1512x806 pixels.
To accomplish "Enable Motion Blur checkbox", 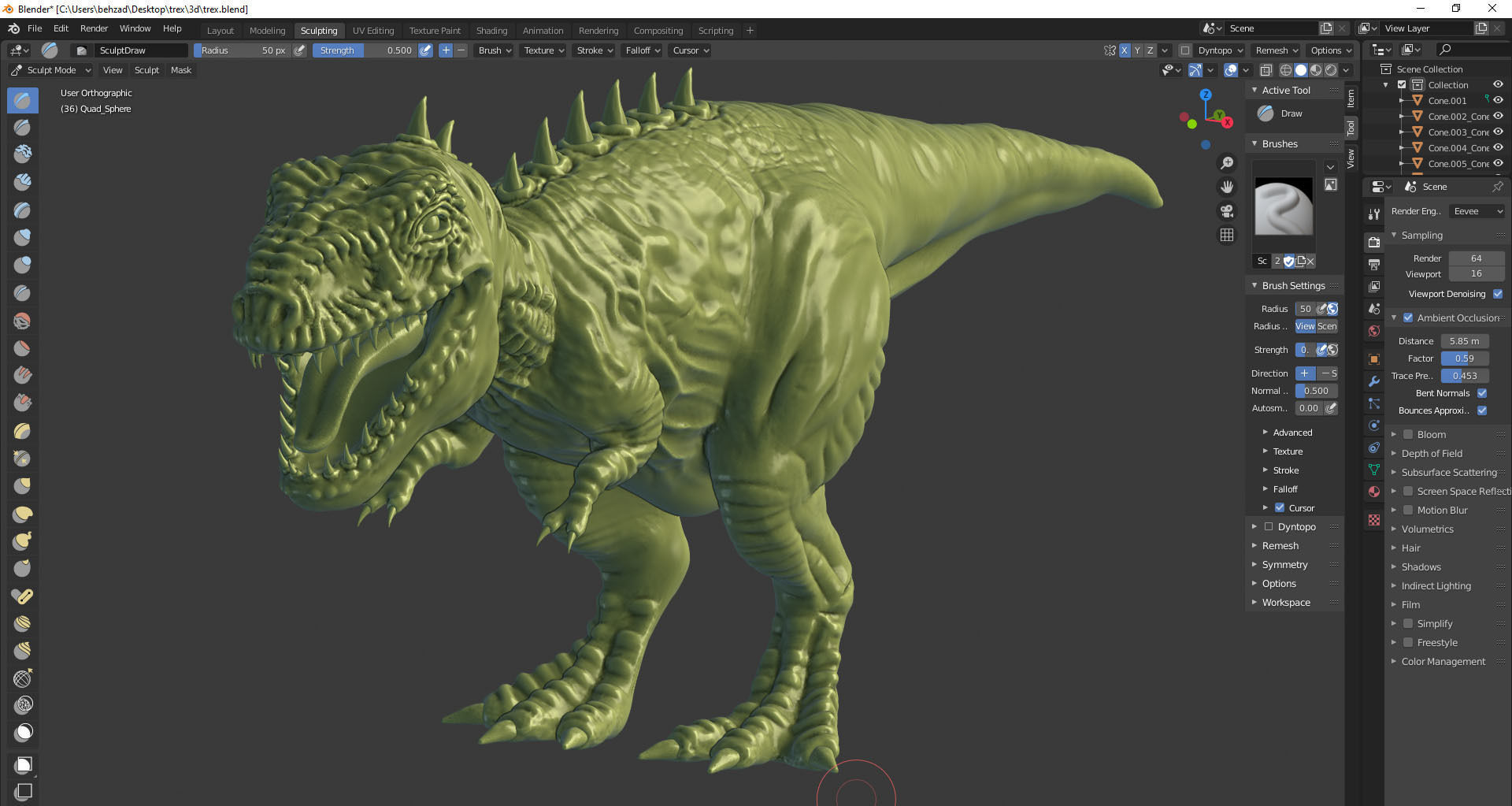I will 1408,510.
